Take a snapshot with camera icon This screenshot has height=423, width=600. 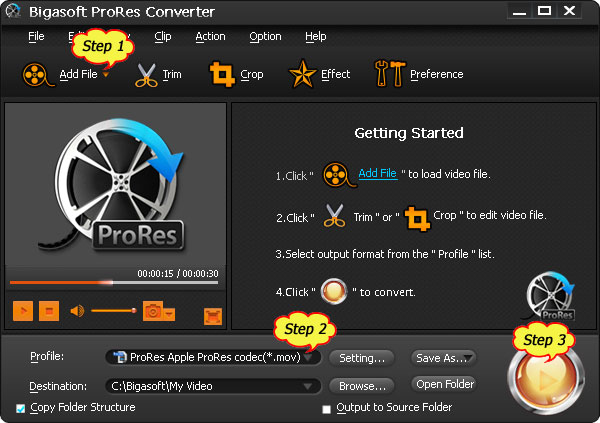153,310
